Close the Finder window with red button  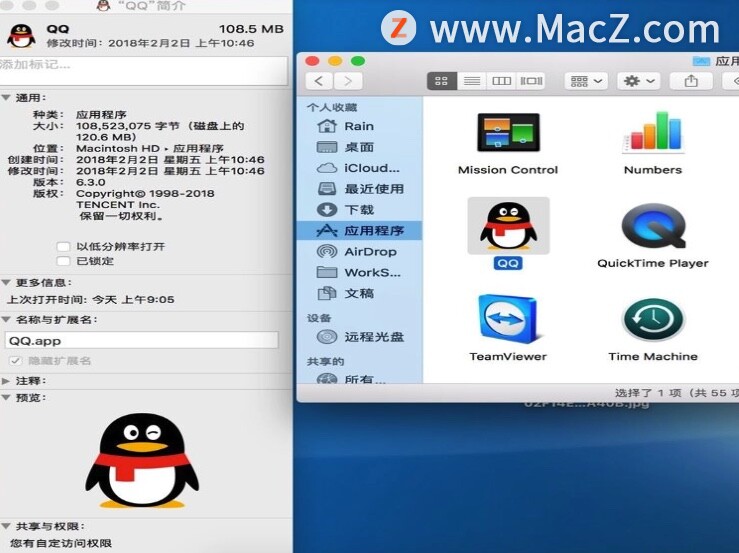[312, 61]
